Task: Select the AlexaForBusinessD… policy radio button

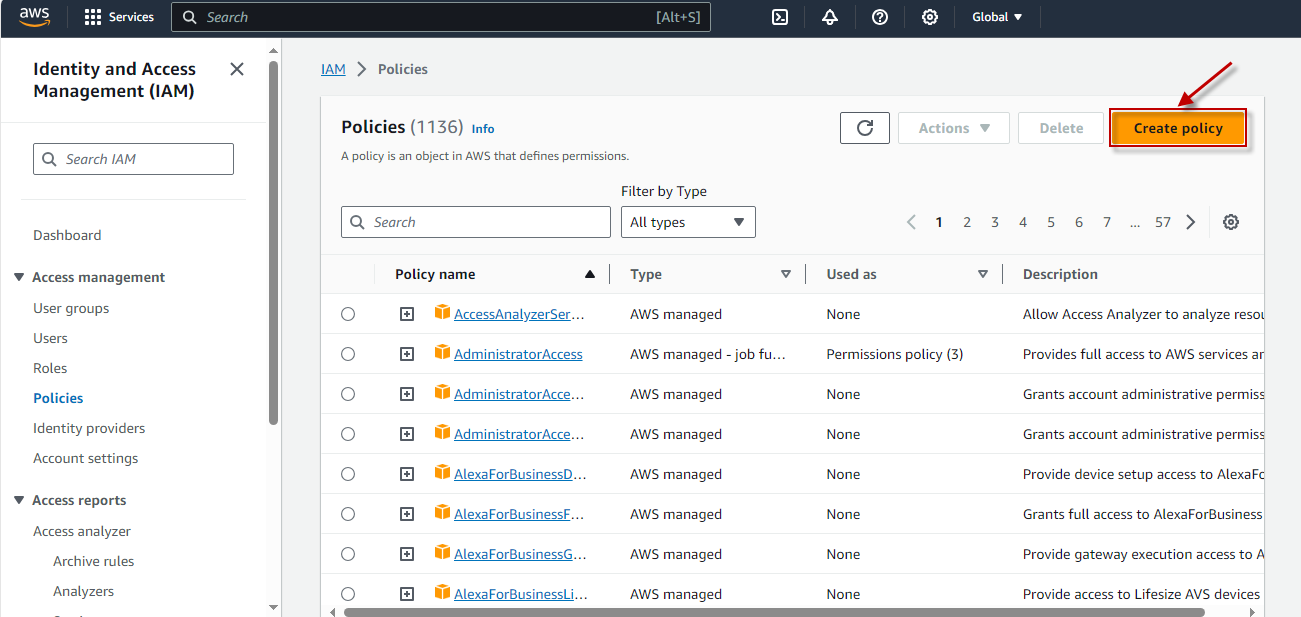Action: click(x=348, y=474)
